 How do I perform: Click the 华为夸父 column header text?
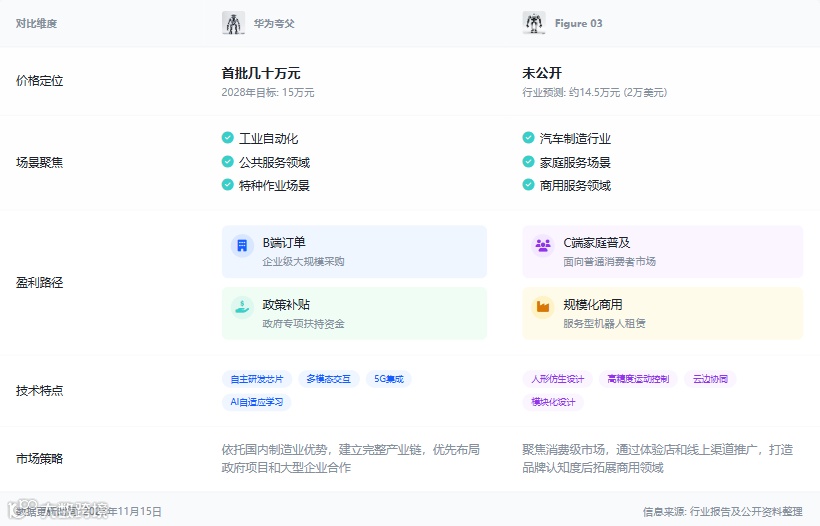(x=274, y=24)
